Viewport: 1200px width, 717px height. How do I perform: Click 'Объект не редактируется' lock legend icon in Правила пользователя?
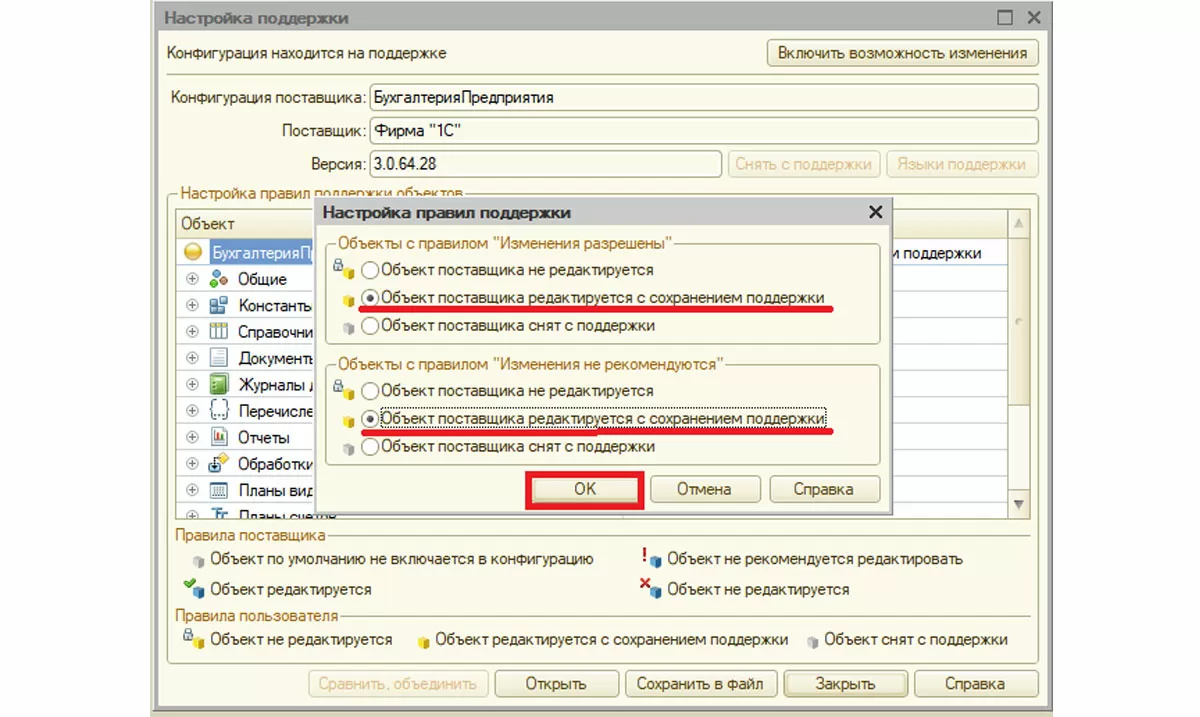click(195, 639)
